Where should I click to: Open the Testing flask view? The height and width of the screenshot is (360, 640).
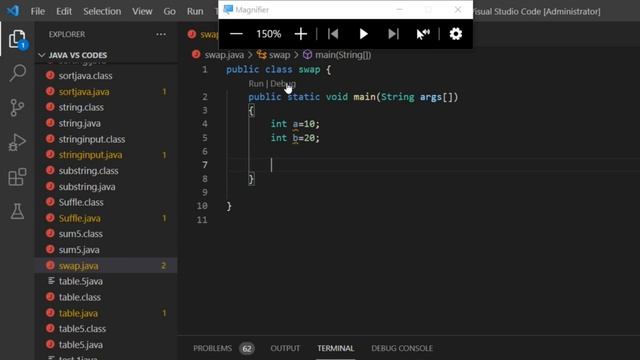click(17, 211)
